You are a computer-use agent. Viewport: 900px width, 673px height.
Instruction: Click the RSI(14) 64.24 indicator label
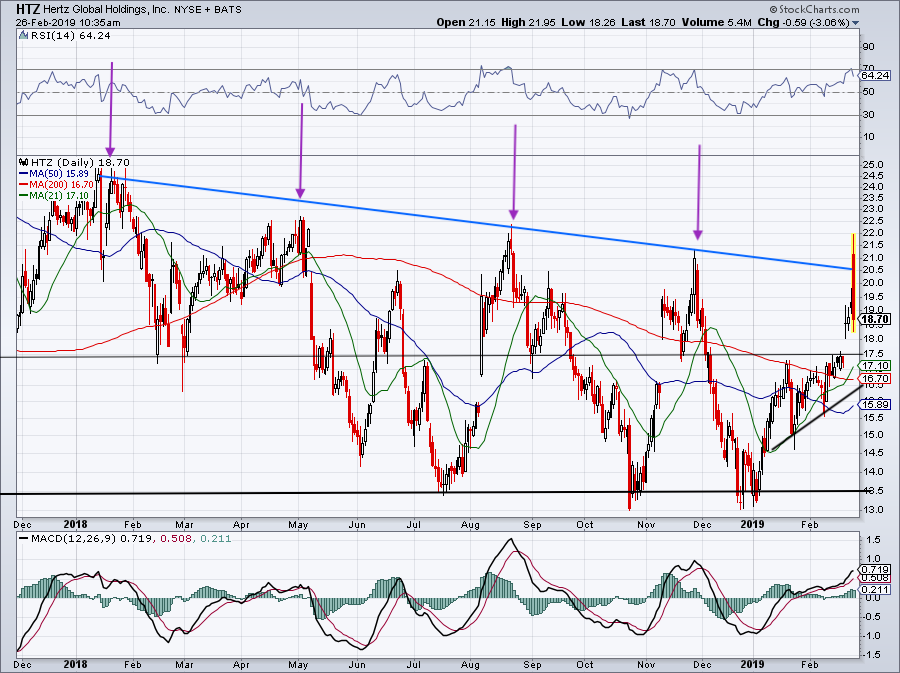(x=70, y=36)
